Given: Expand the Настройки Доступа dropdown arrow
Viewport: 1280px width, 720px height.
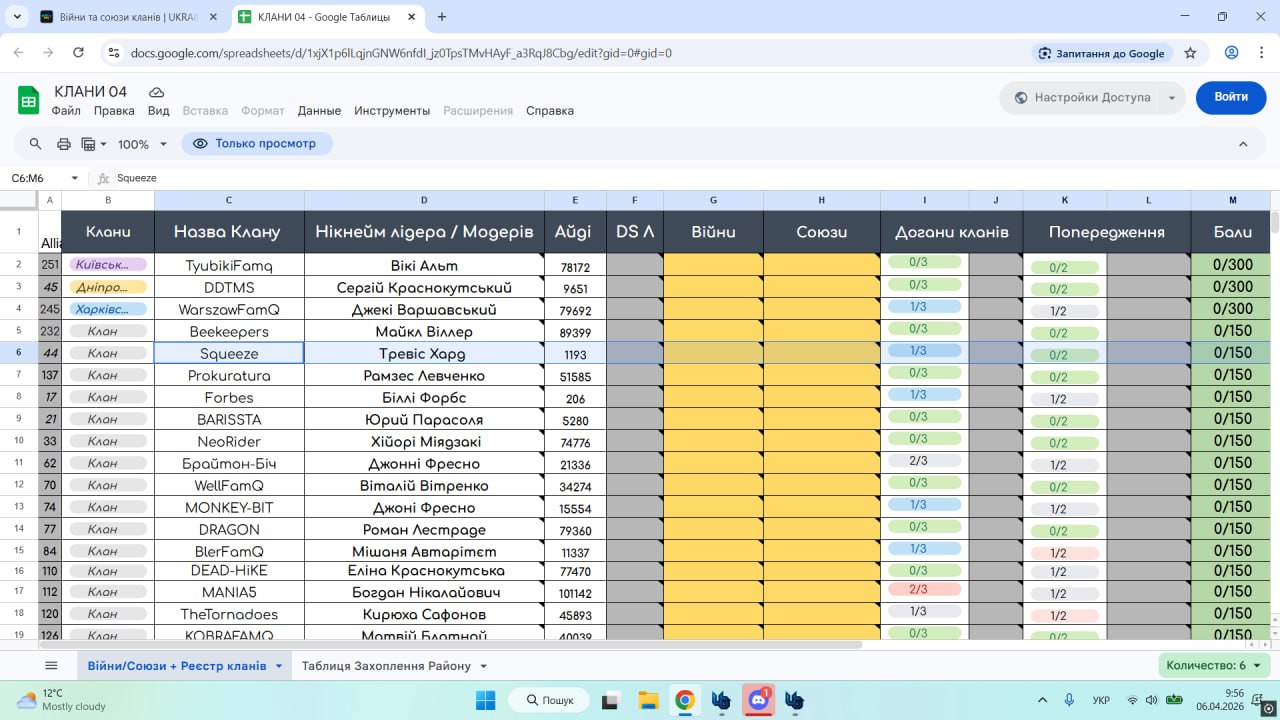Looking at the screenshot, I should point(1172,97).
